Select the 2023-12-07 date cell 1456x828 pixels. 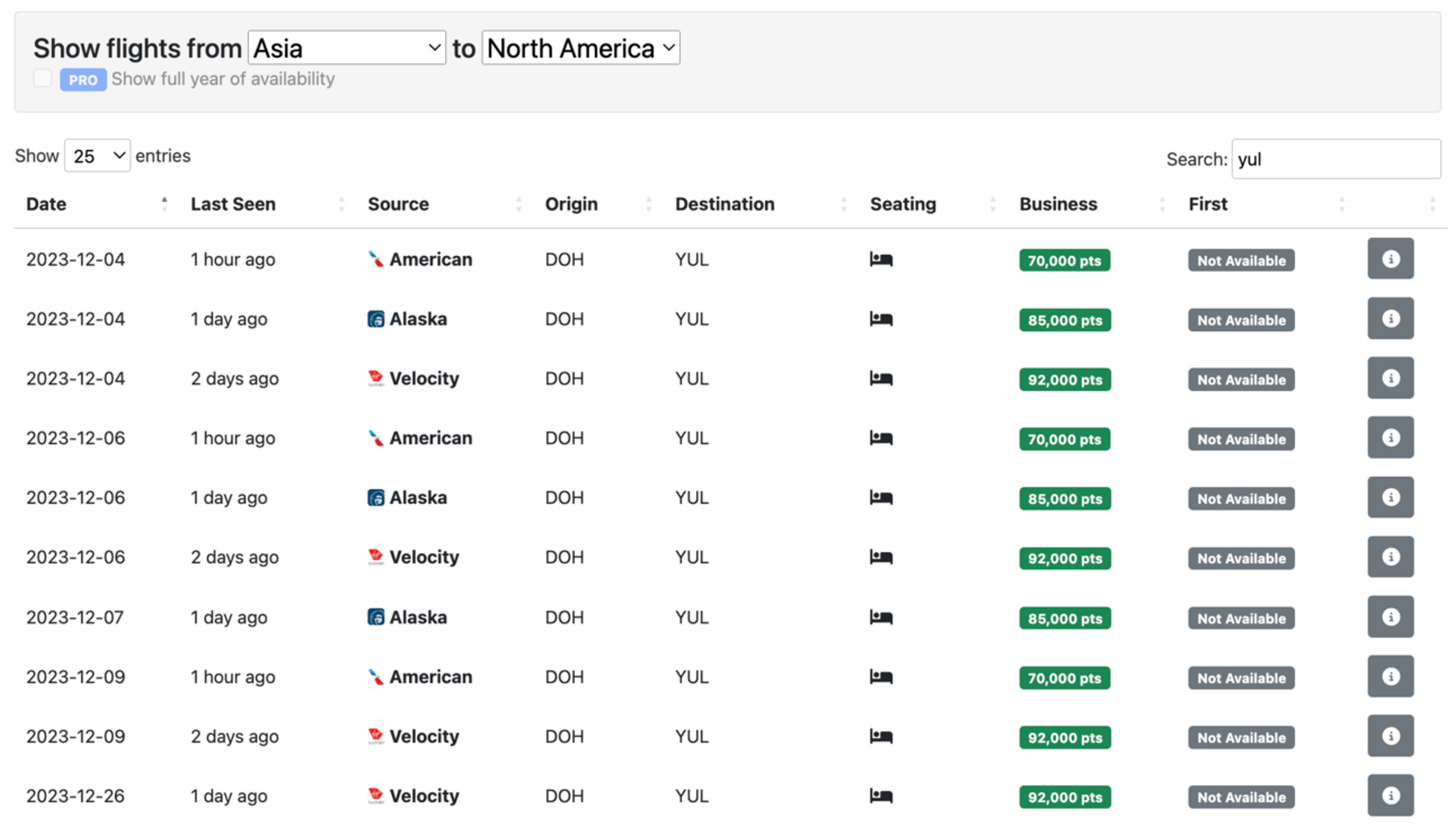pos(75,617)
